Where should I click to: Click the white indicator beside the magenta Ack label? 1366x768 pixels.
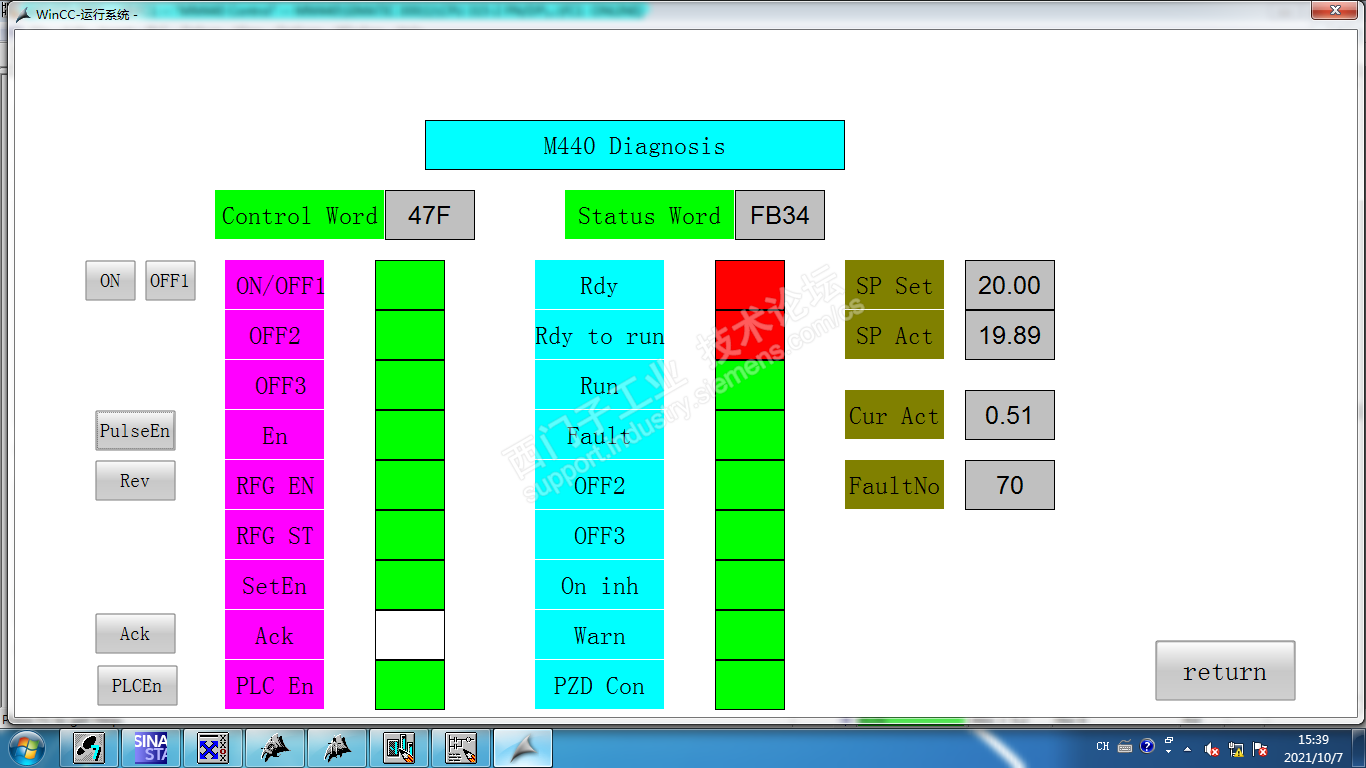(410, 635)
